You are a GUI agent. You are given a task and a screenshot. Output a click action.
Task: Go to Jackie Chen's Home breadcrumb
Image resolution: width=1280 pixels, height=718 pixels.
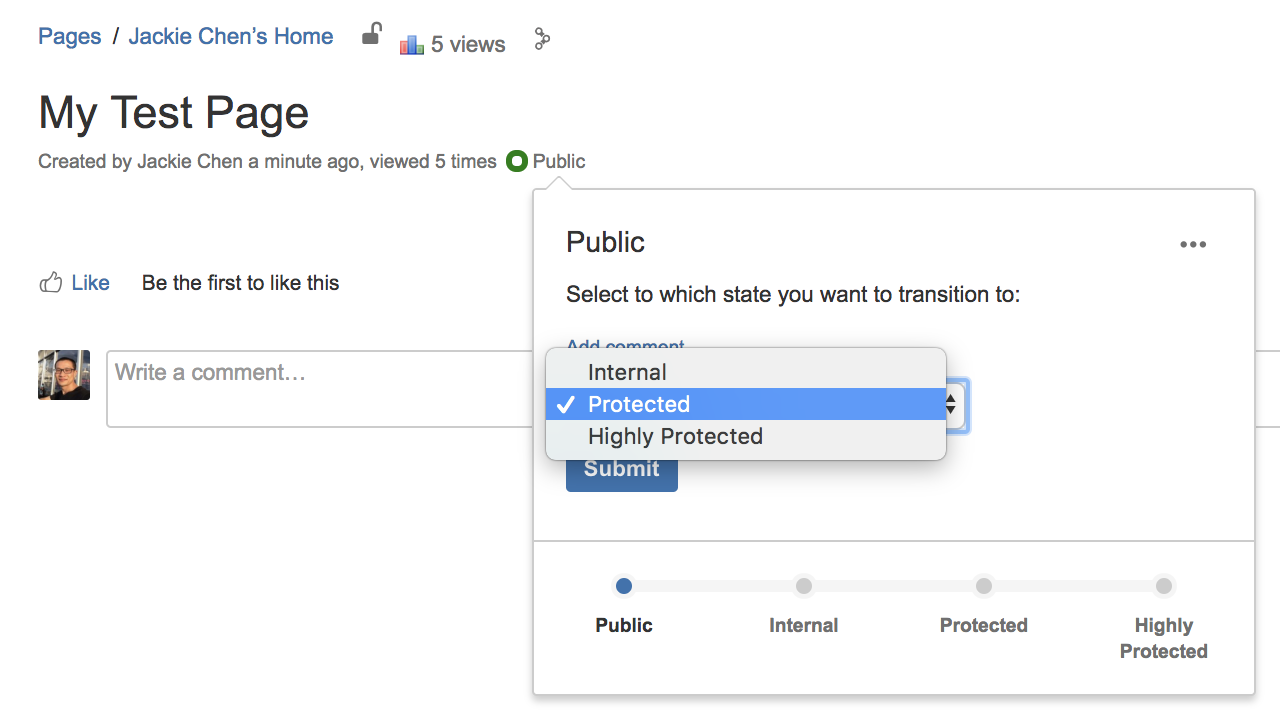[231, 36]
